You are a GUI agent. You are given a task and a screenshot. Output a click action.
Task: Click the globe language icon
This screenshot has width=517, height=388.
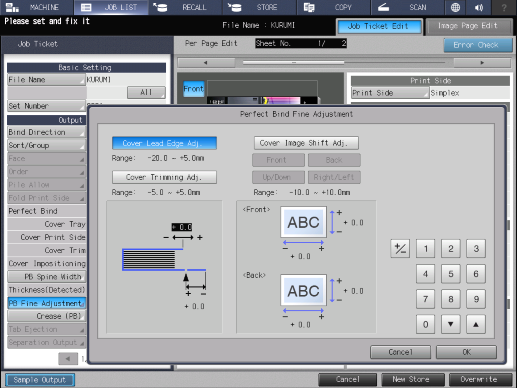(x=455, y=7)
